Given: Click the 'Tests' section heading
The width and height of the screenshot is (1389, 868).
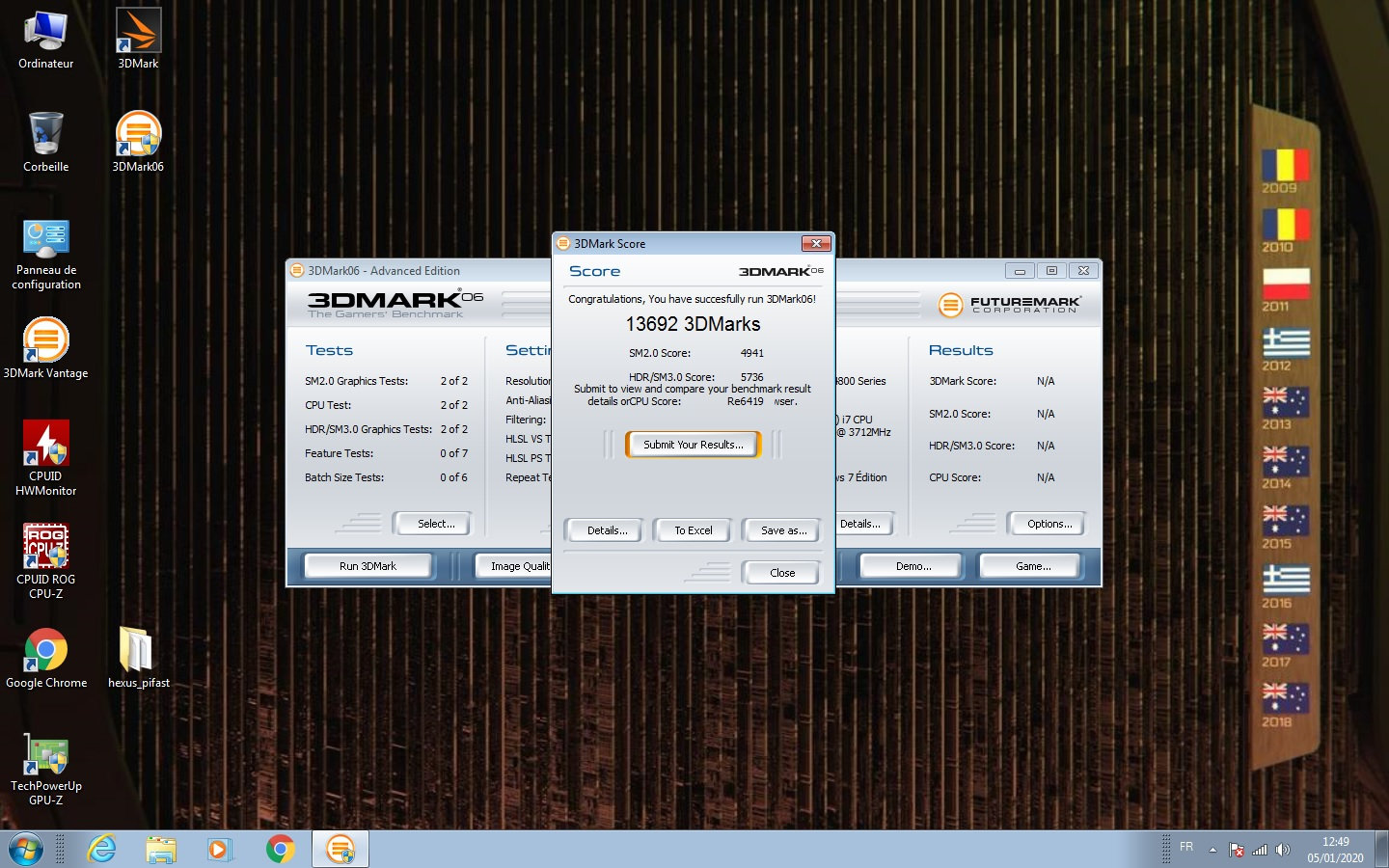Looking at the screenshot, I should click(x=329, y=350).
